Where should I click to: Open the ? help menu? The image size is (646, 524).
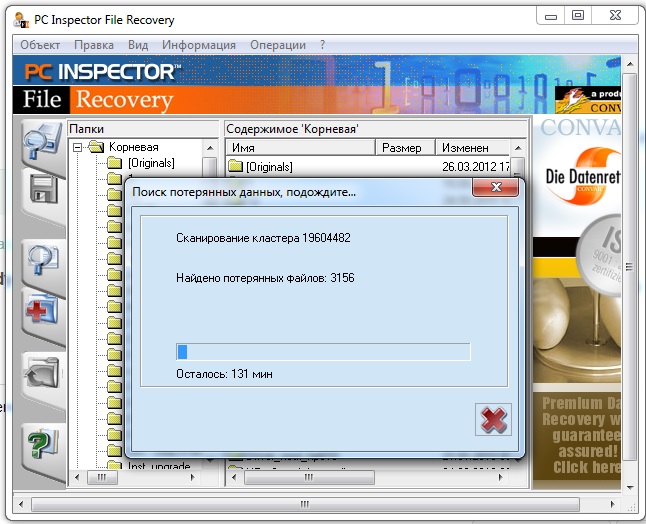[x=322, y=45]
